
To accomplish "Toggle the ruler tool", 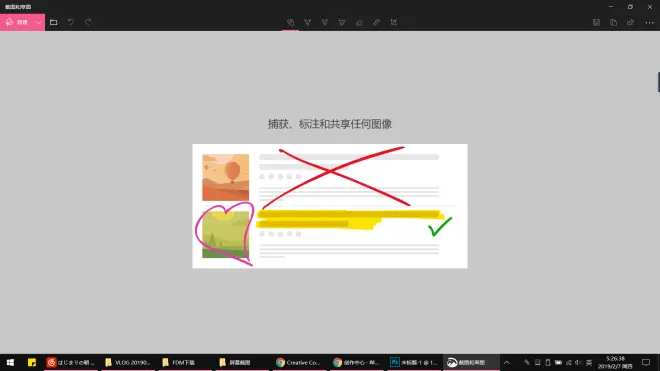I will (376, 22).
